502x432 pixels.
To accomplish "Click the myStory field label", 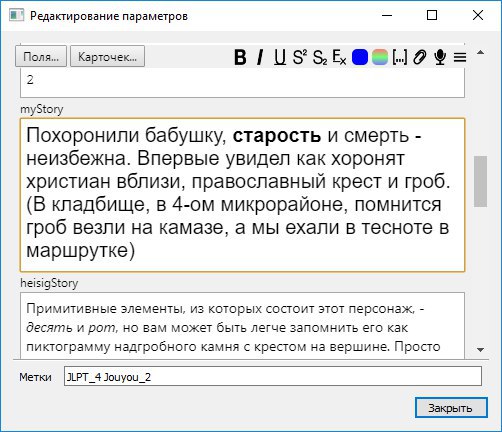I will (x=42, y=109).
